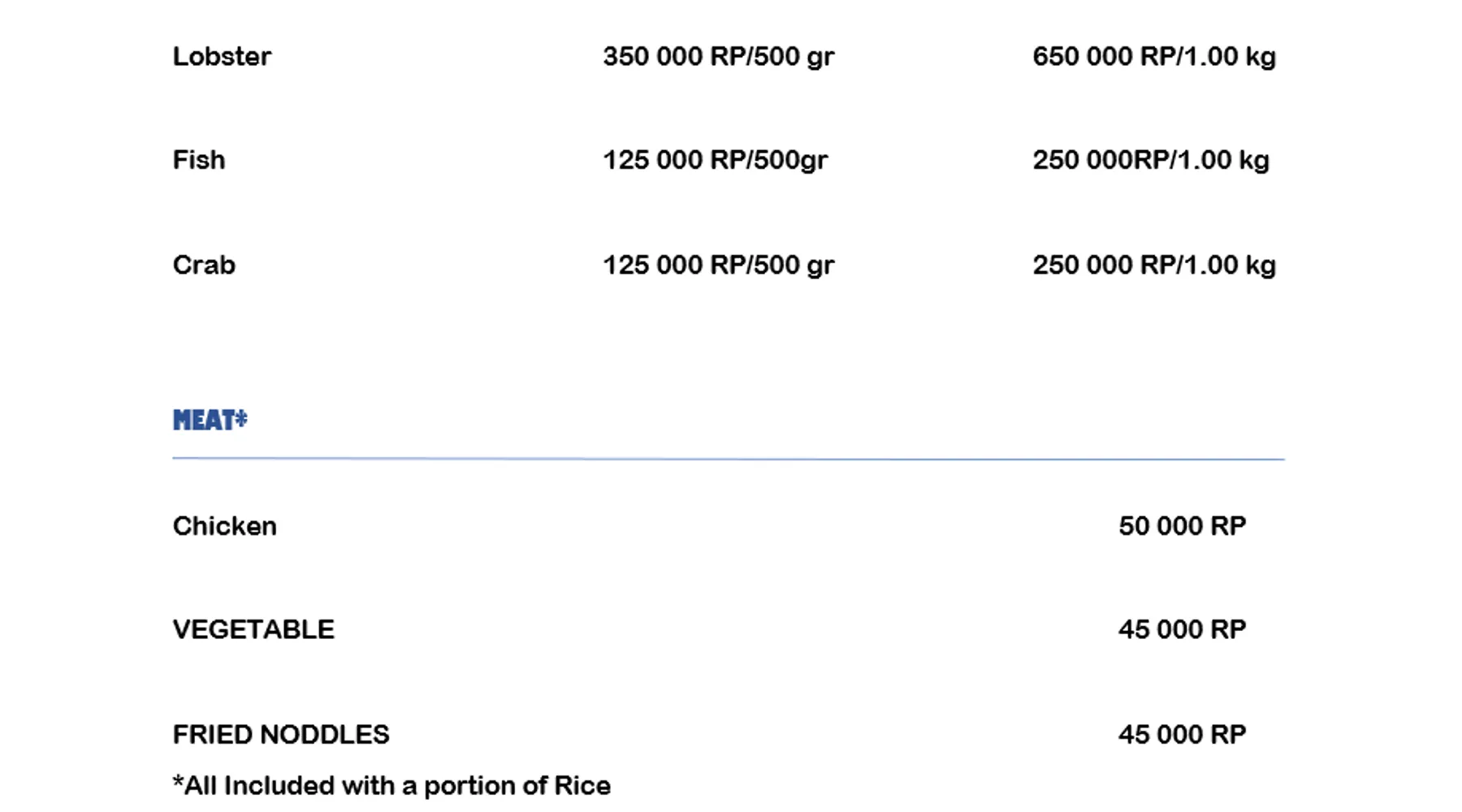1462x812 pixels.
Task: Click the blue MEAT* section heading
Action: [x=210, y=420]
